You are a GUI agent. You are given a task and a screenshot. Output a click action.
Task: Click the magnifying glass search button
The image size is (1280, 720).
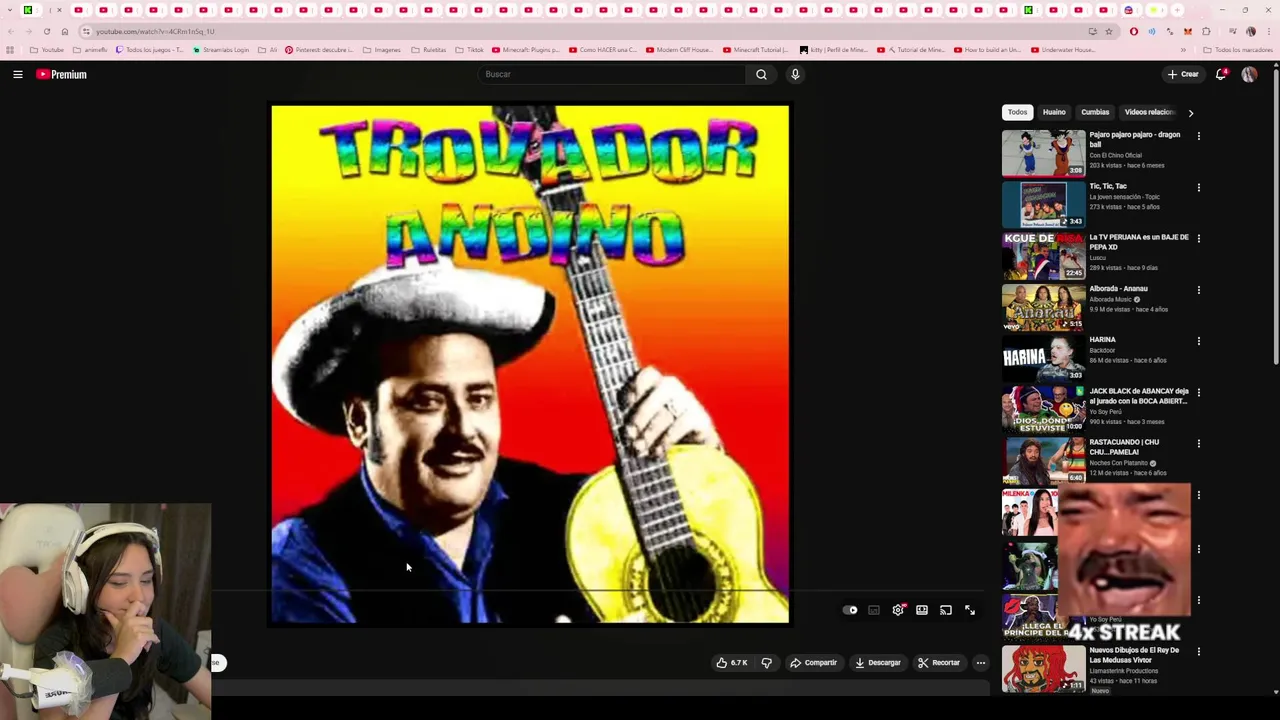761,74
